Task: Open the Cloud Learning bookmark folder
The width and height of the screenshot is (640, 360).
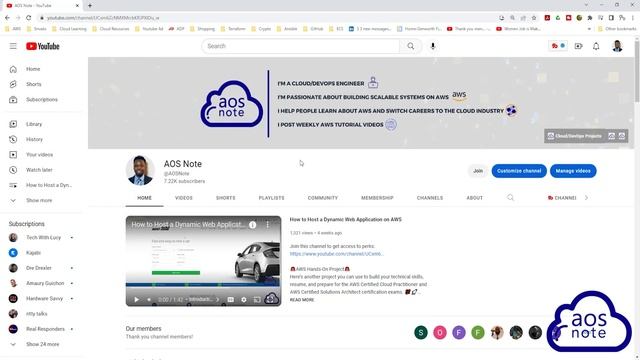Action: [69, 29]
